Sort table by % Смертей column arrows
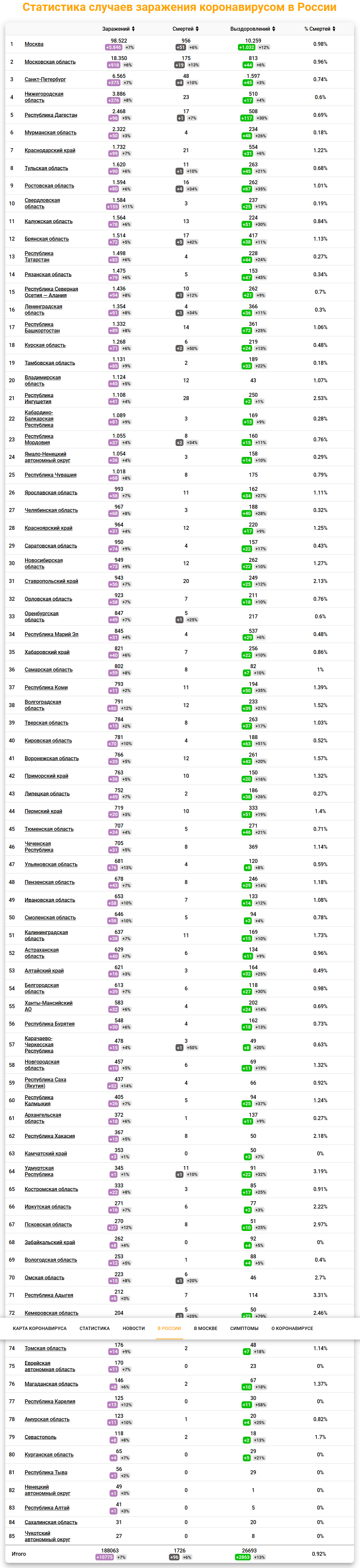The height and width of the screenshot is (1568, 360). pos(334,29)
